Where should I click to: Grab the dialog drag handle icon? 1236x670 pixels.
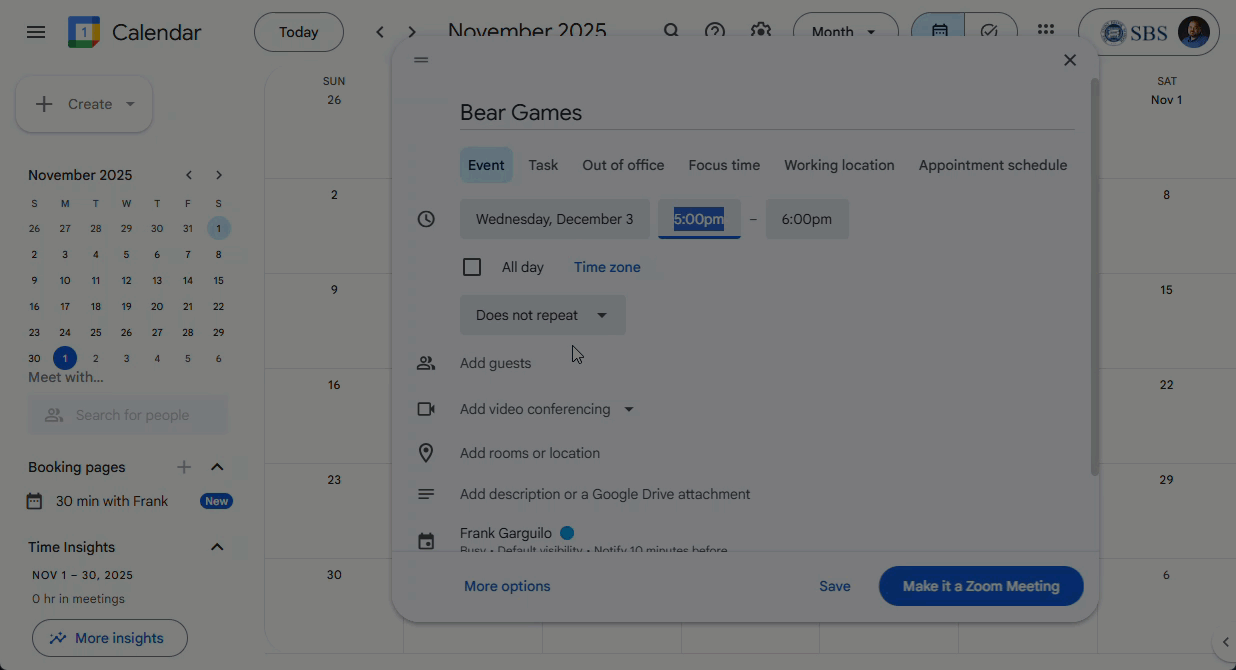(421, 60)
